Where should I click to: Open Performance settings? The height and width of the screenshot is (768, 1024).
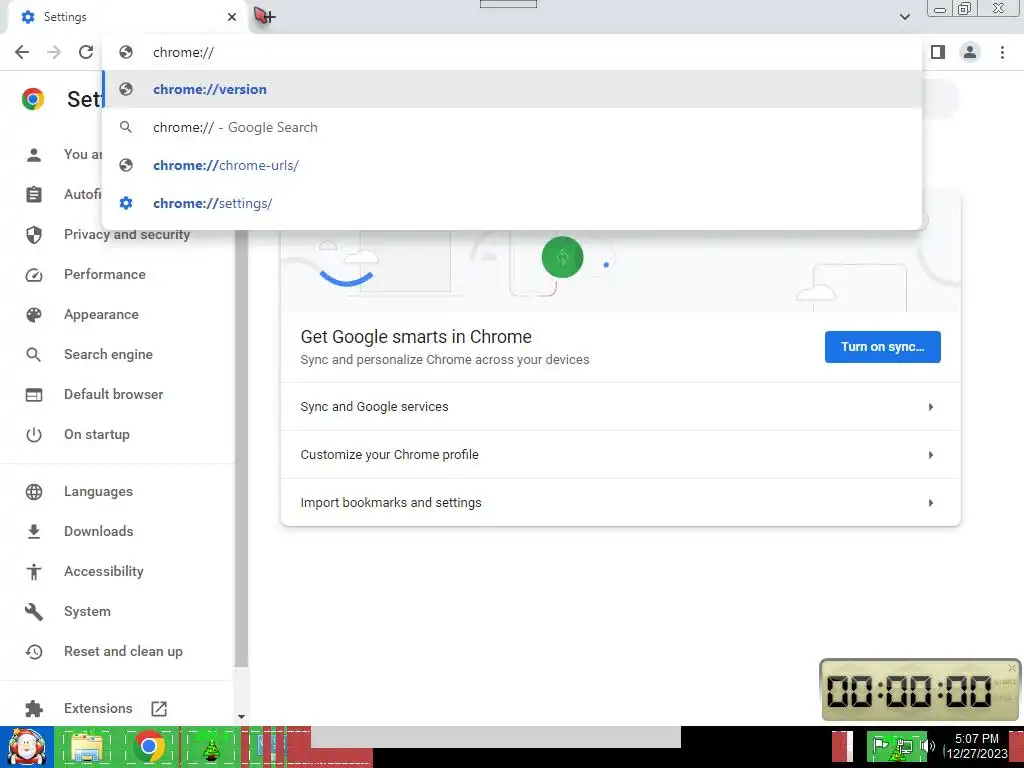pos(104,274)
